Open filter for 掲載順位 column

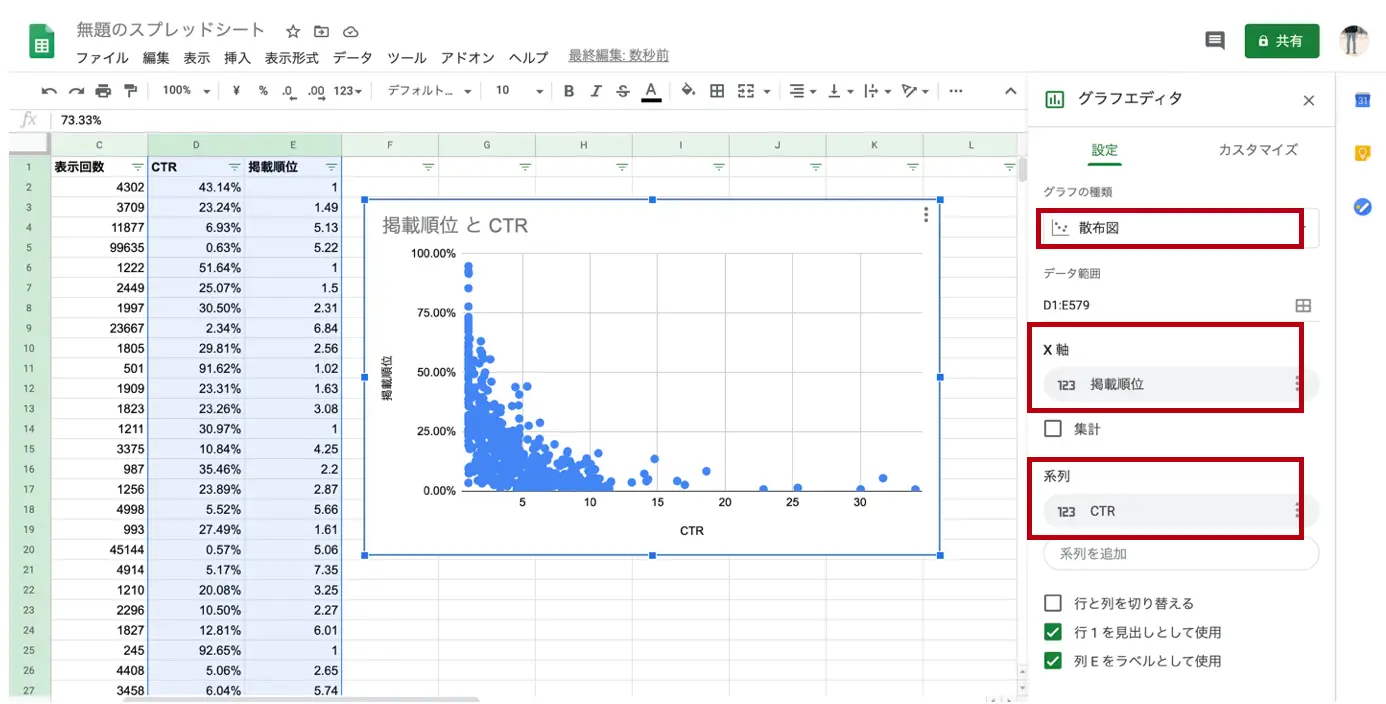(331, 167)
